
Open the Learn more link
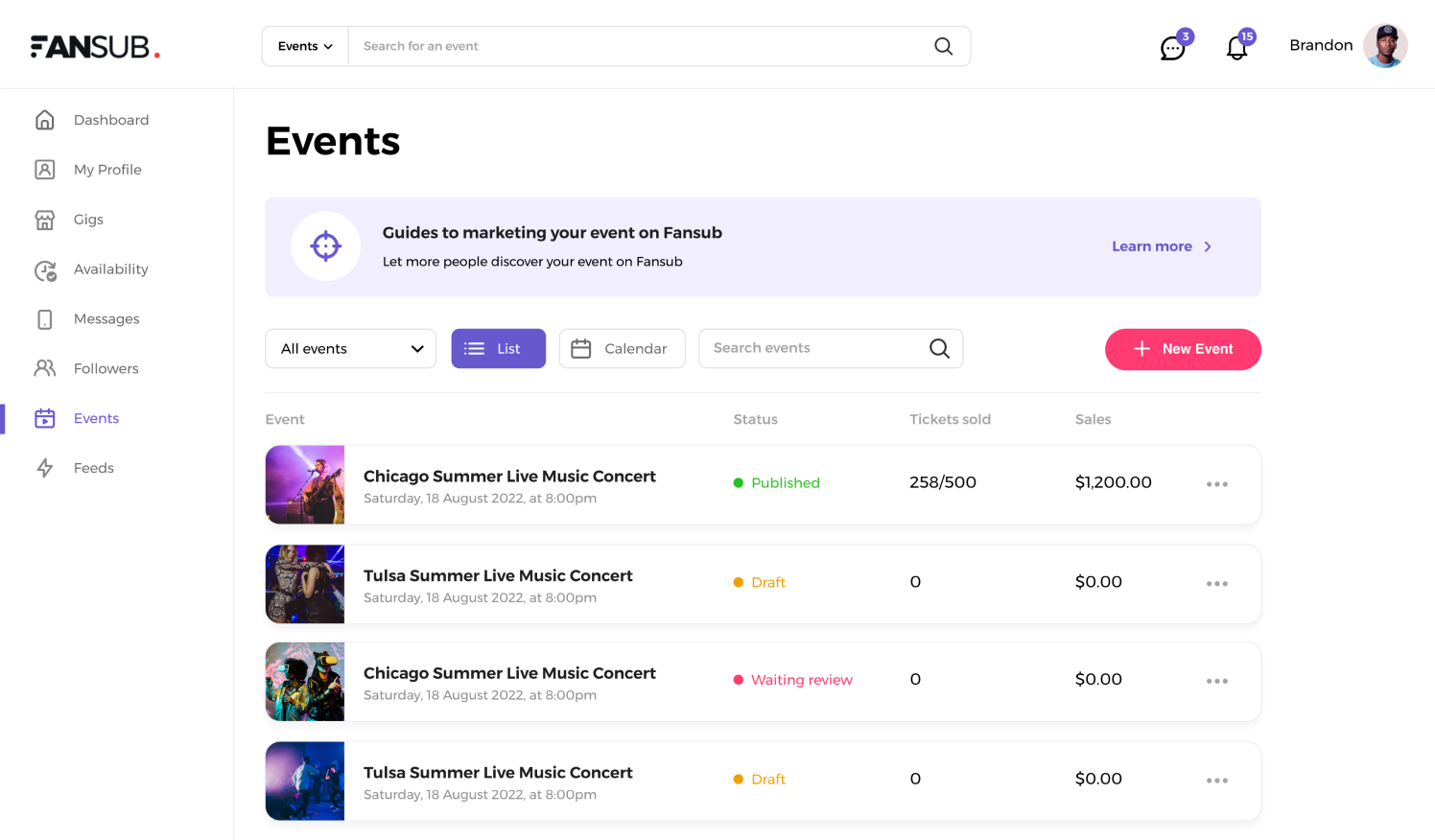1152,246
